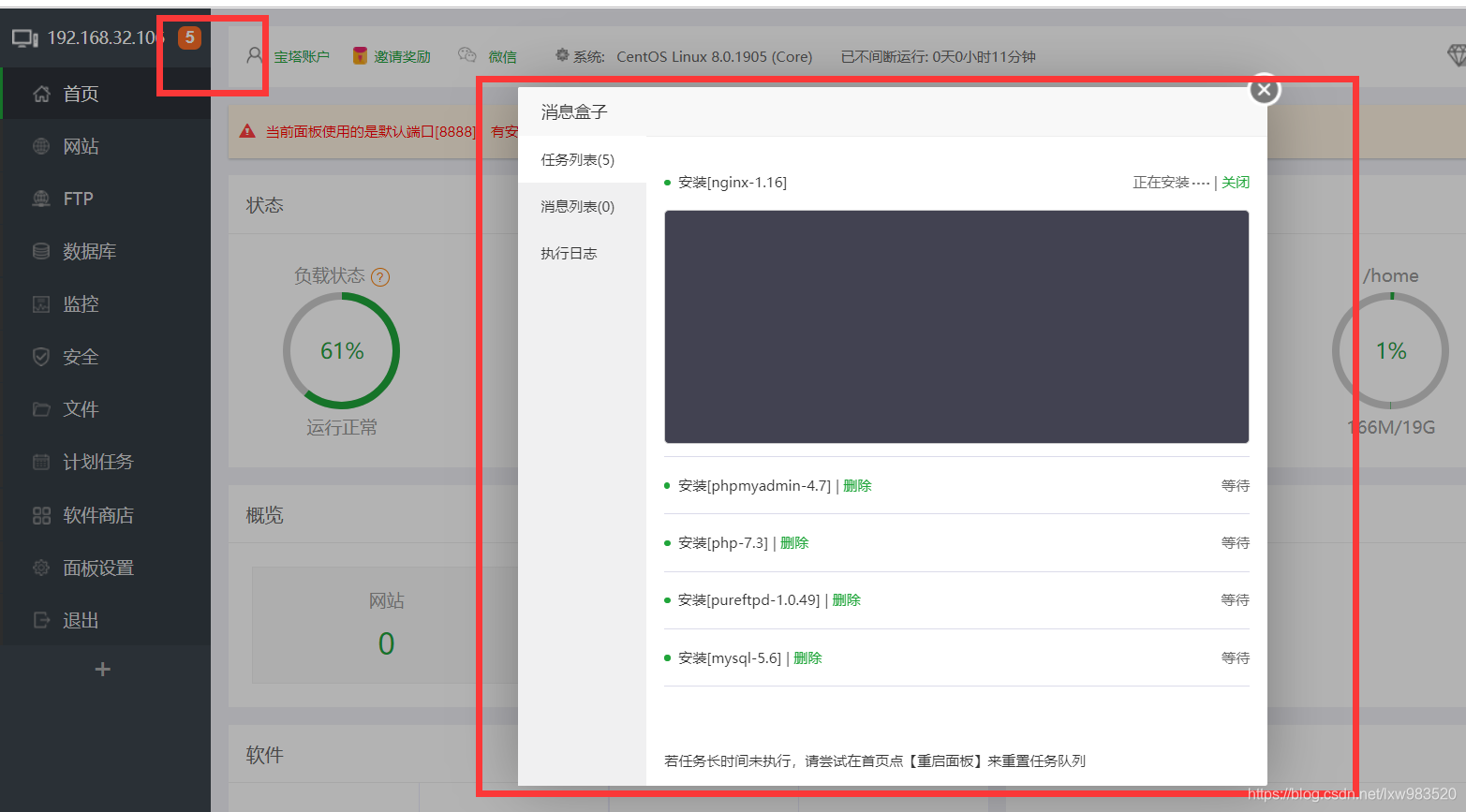
Task: Switch to the 任务列表(5) tab
Action: pyautogui.click(x=582, y=159)
